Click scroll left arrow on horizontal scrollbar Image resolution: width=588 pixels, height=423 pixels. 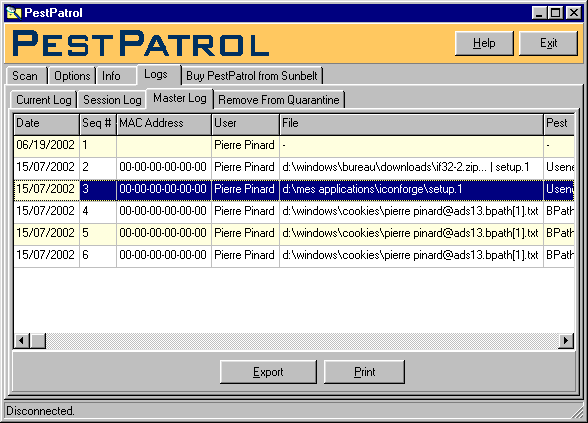[x=22, y=341]
